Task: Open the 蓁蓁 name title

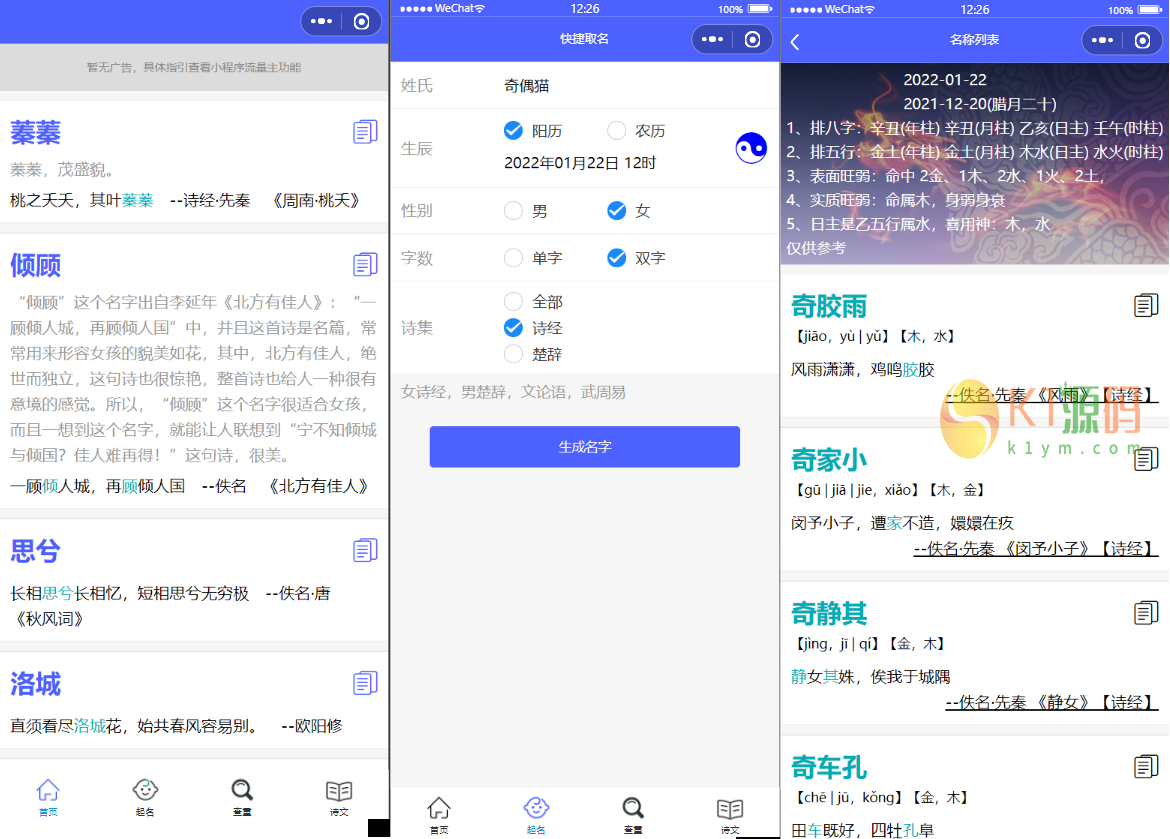Action: pyautogui.click(x=35, y=133)
